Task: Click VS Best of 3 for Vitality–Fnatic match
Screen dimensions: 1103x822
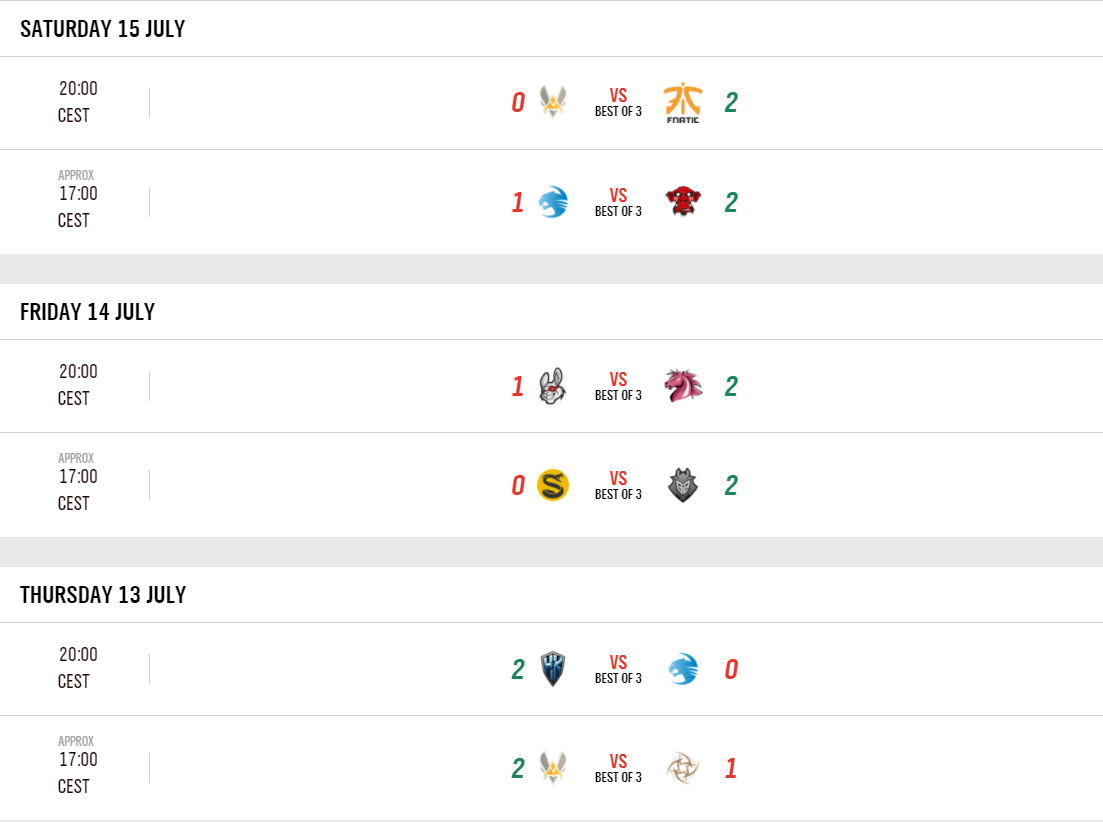Action: tap(618, 102)
